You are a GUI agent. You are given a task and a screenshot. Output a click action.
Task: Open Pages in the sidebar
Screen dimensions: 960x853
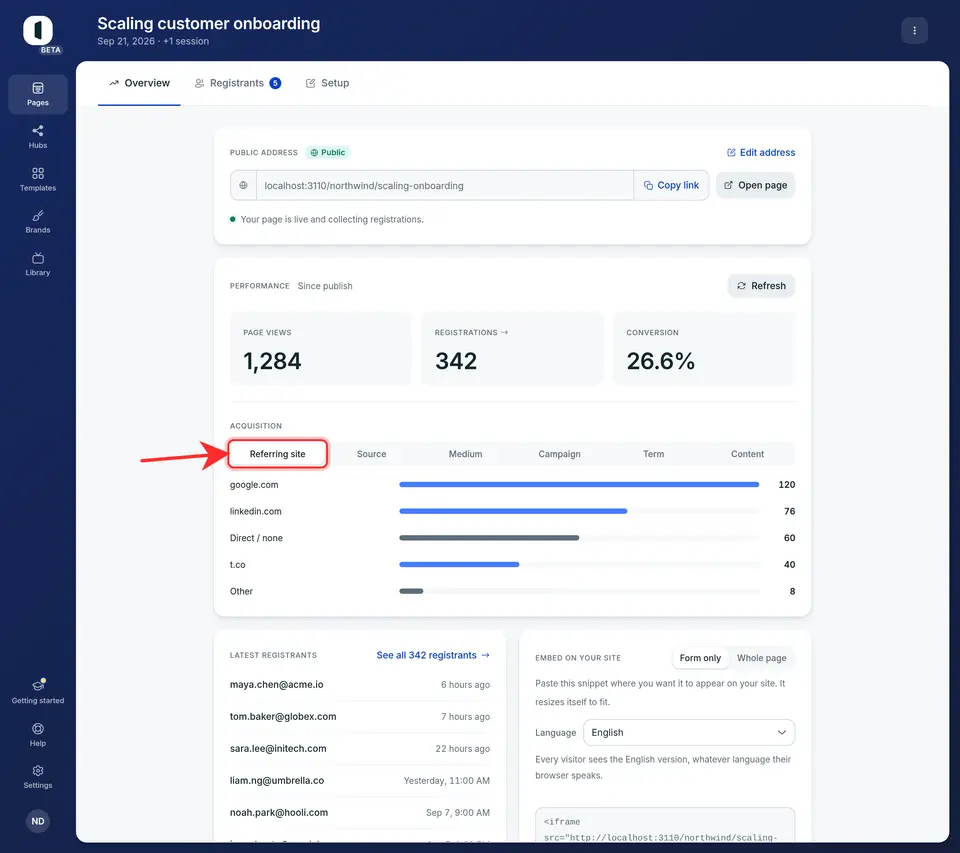click(38, 94)
